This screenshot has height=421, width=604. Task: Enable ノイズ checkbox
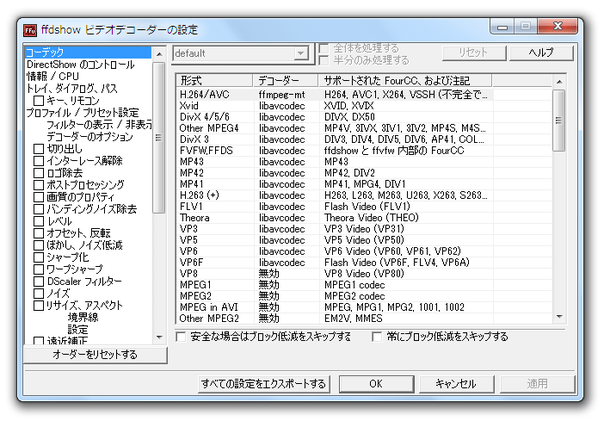(x=39, y=293)
